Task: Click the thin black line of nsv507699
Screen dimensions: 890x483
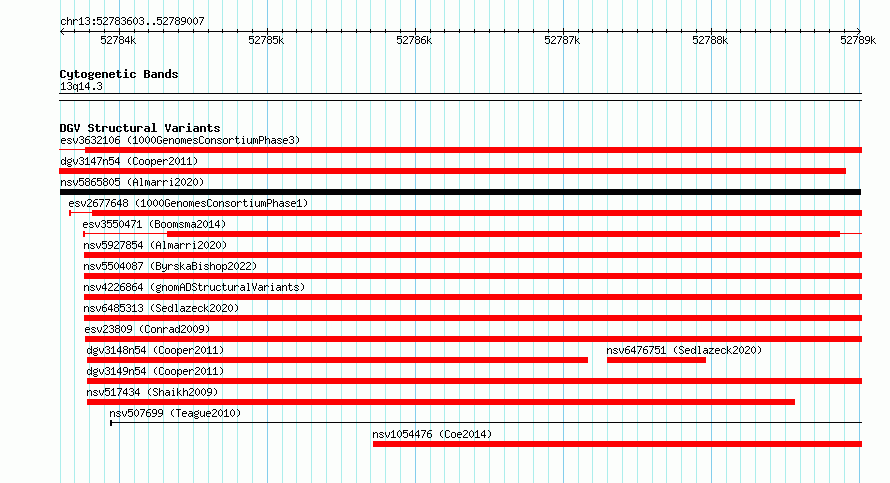Action: coord(486,423)
